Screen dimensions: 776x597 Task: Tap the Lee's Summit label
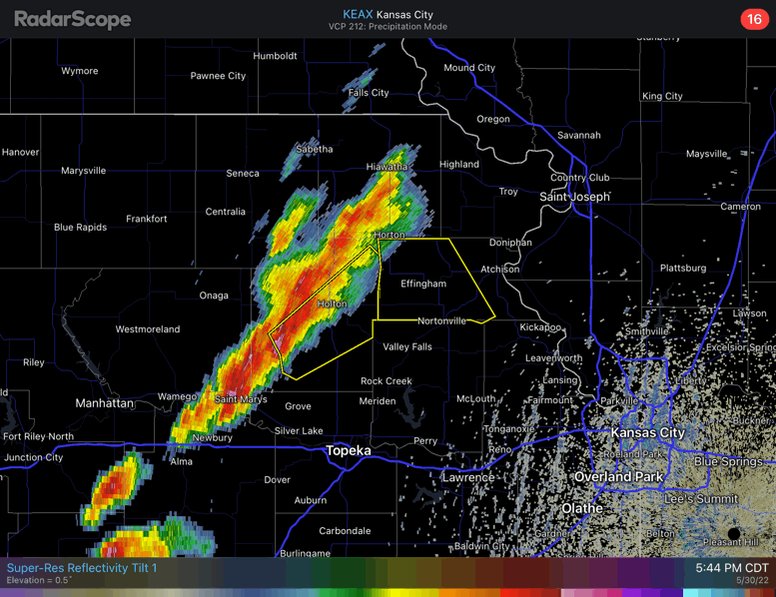[x=701, y=499]
